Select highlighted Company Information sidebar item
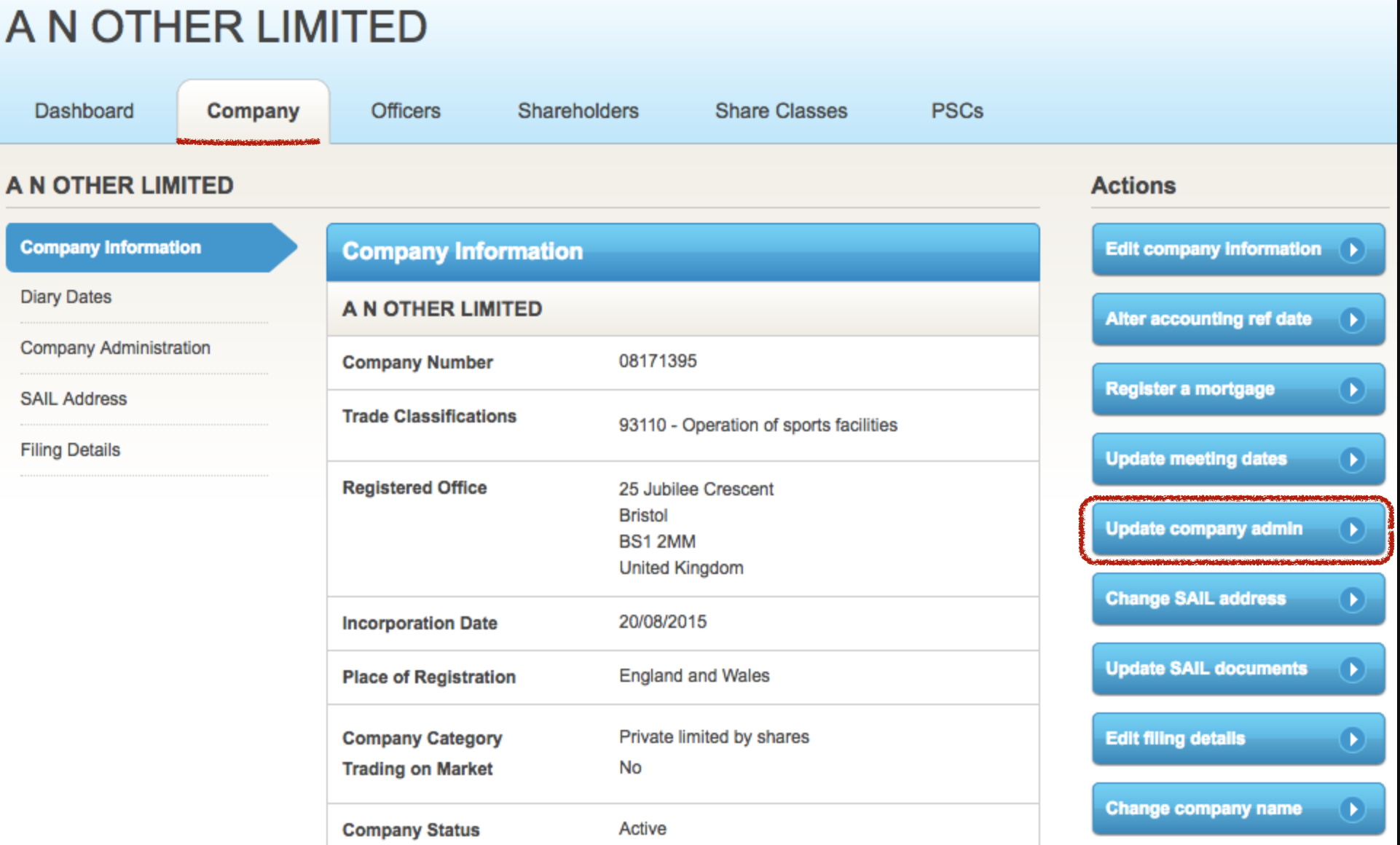Viewport: 1400px width, 845px height. 111,248
